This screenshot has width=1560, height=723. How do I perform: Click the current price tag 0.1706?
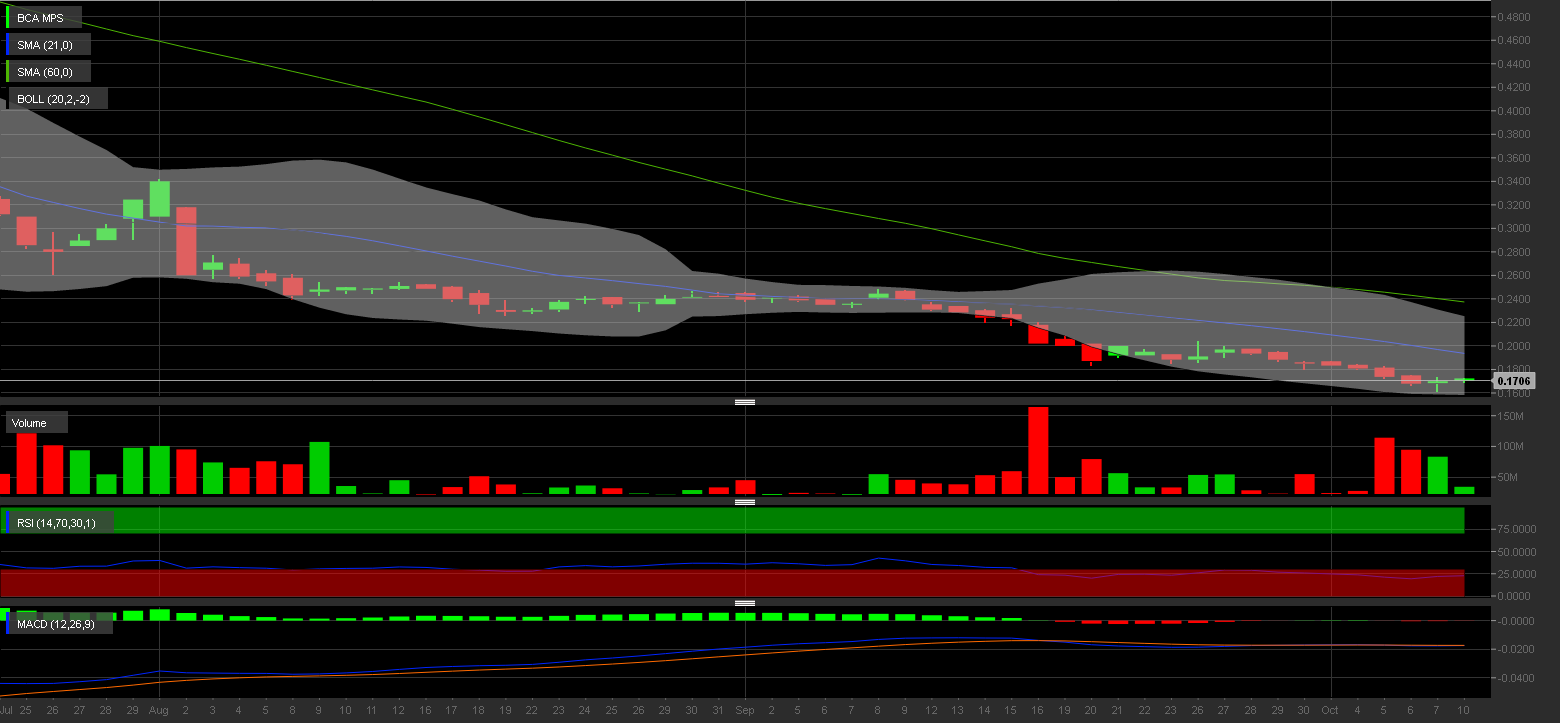(1515, 381)
